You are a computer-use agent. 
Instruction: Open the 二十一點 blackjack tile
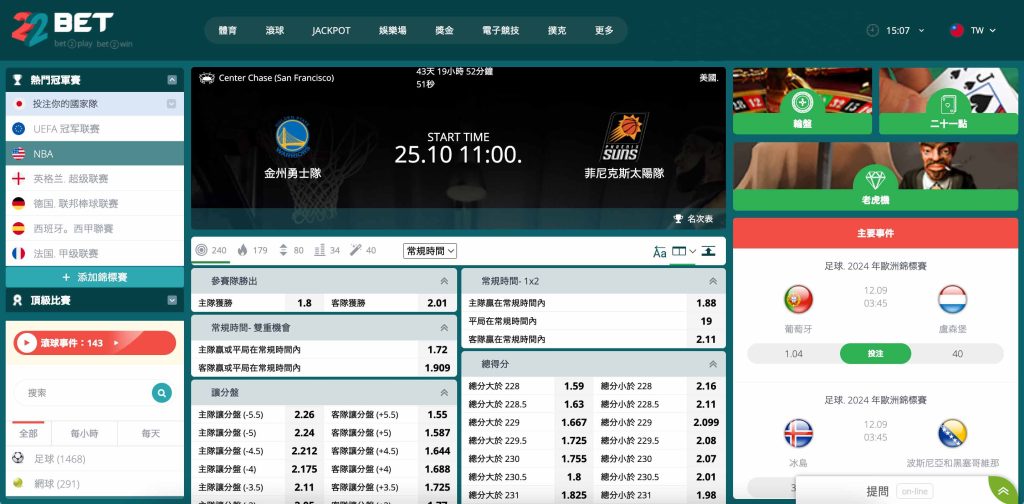point(948,101)
